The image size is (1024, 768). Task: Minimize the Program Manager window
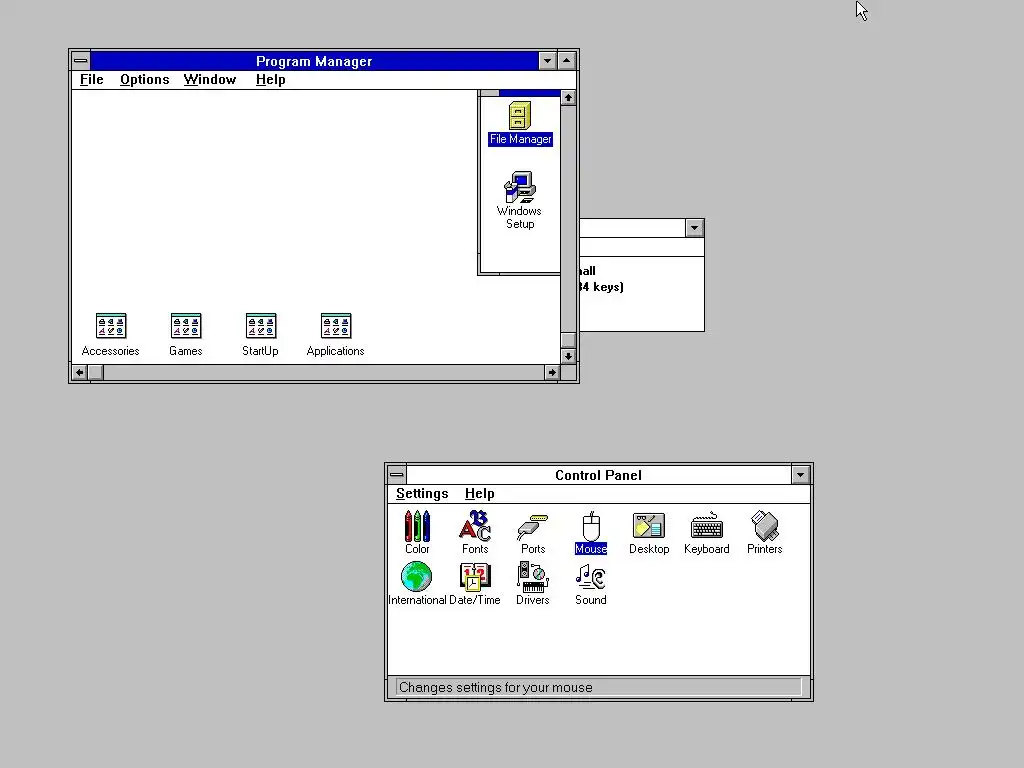pyautogui.click(x=547, y=61)
